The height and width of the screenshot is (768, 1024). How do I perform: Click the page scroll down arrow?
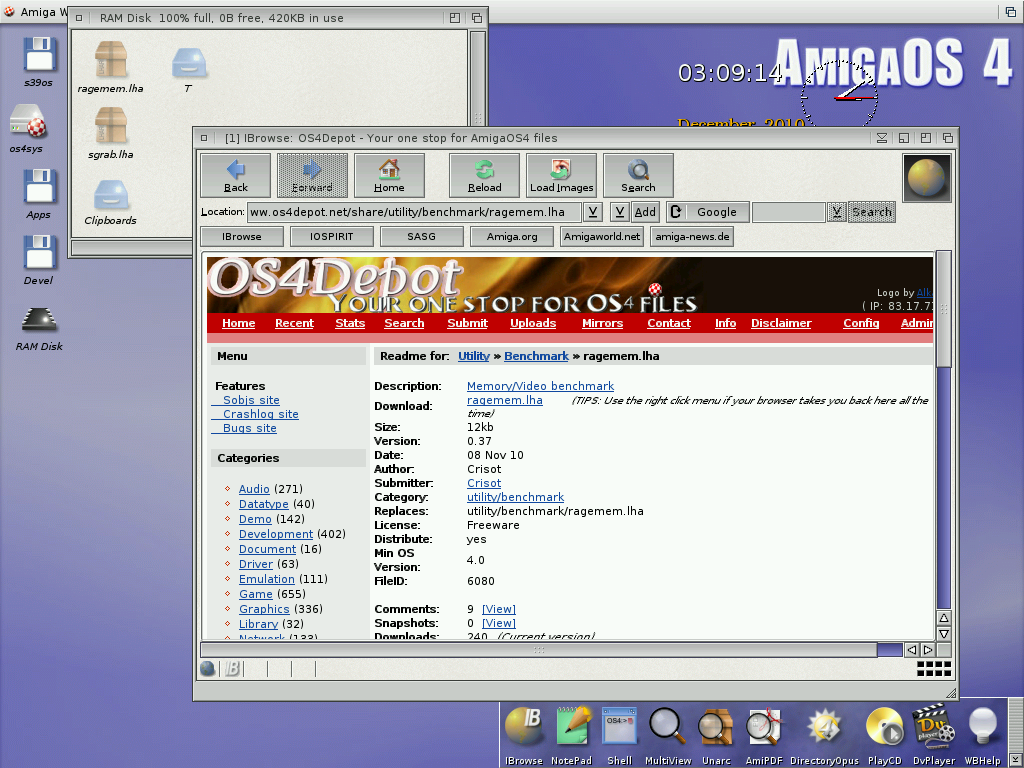(944, 633)
